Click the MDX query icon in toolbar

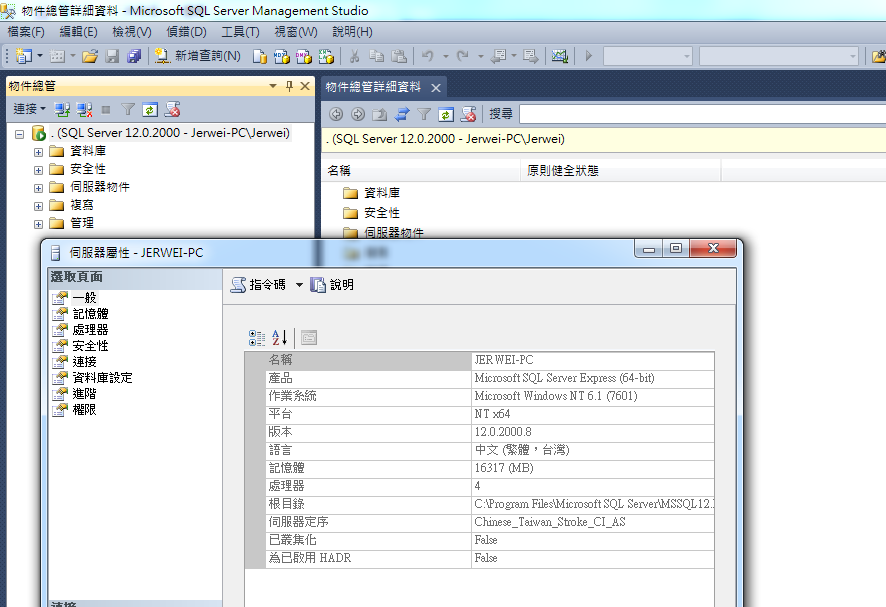[281, 56]
